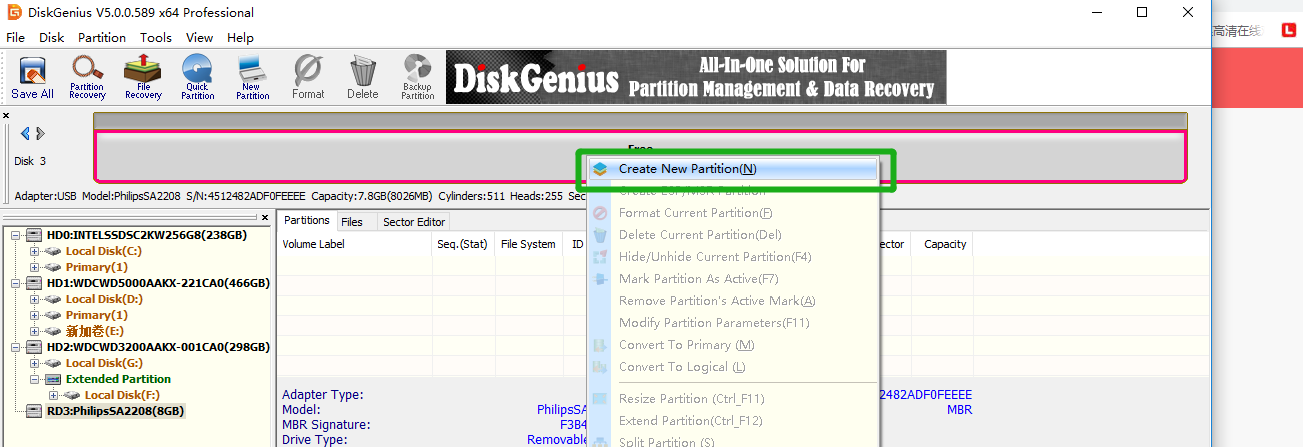Expand the Local Disk(D:) tree node

[x=35, y=299]
